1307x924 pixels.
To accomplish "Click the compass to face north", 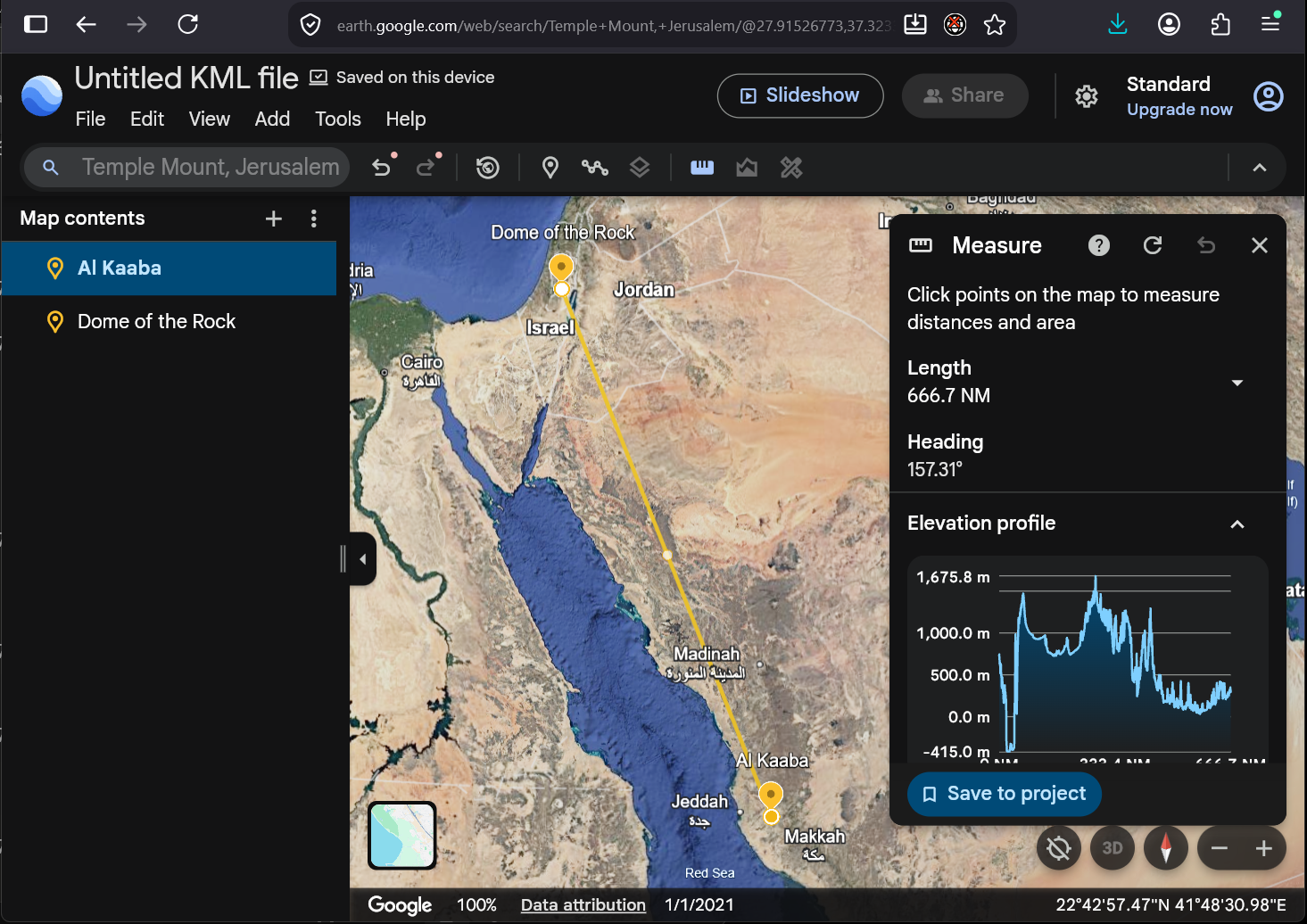I will coord(1166,848).
